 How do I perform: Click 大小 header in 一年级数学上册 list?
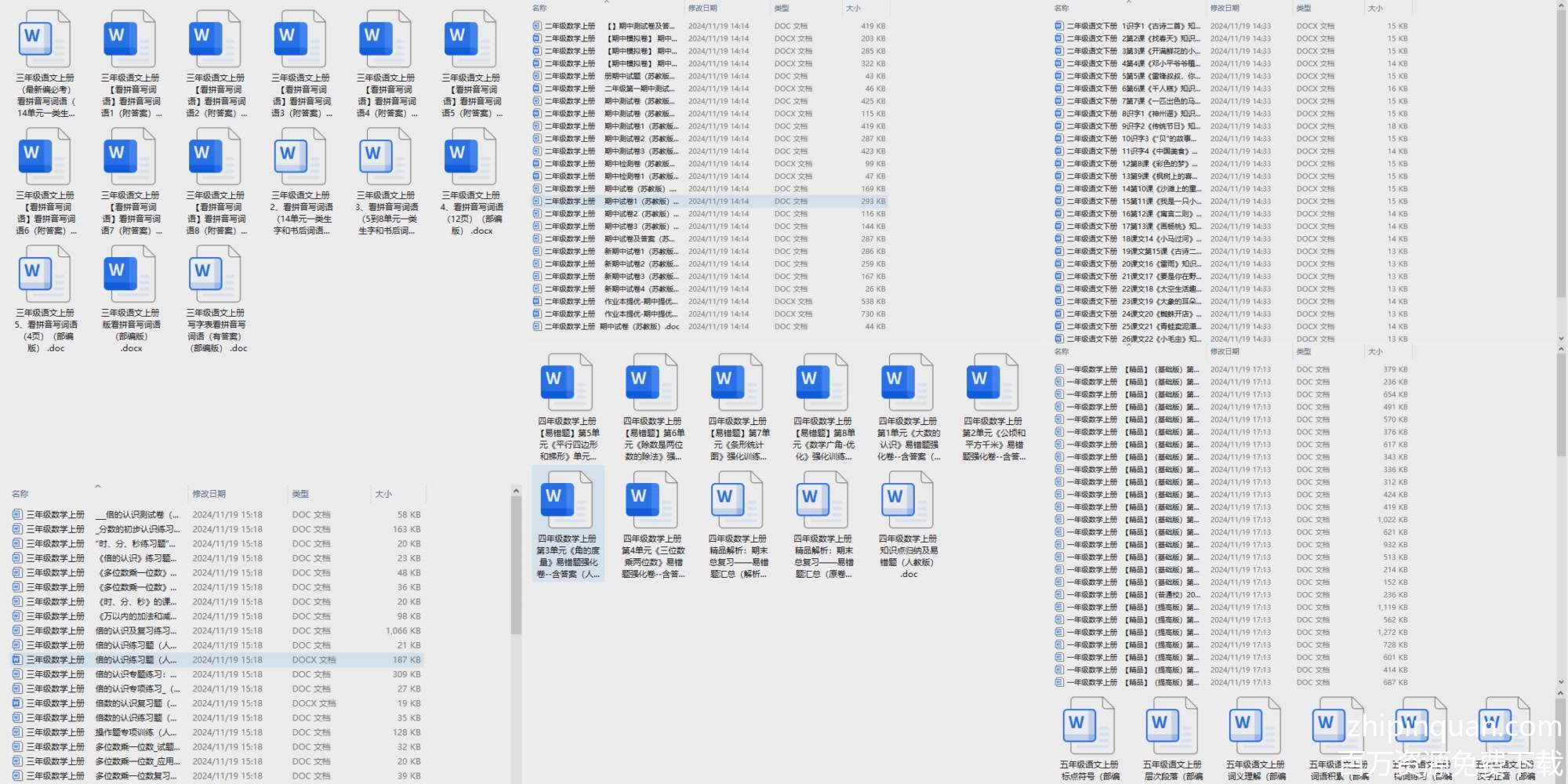tap(1375, 352)
